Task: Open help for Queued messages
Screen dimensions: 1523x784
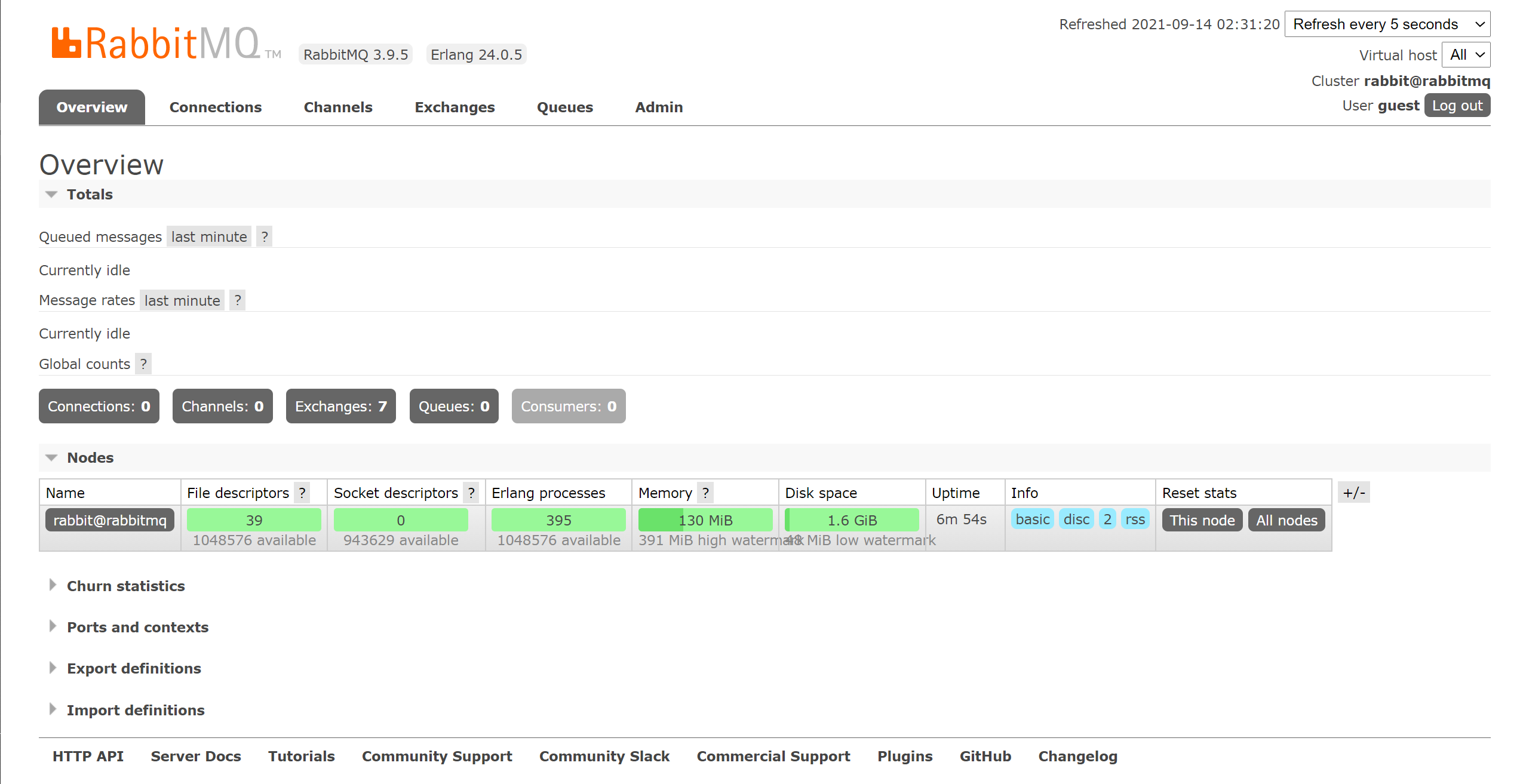Action: 265,237
